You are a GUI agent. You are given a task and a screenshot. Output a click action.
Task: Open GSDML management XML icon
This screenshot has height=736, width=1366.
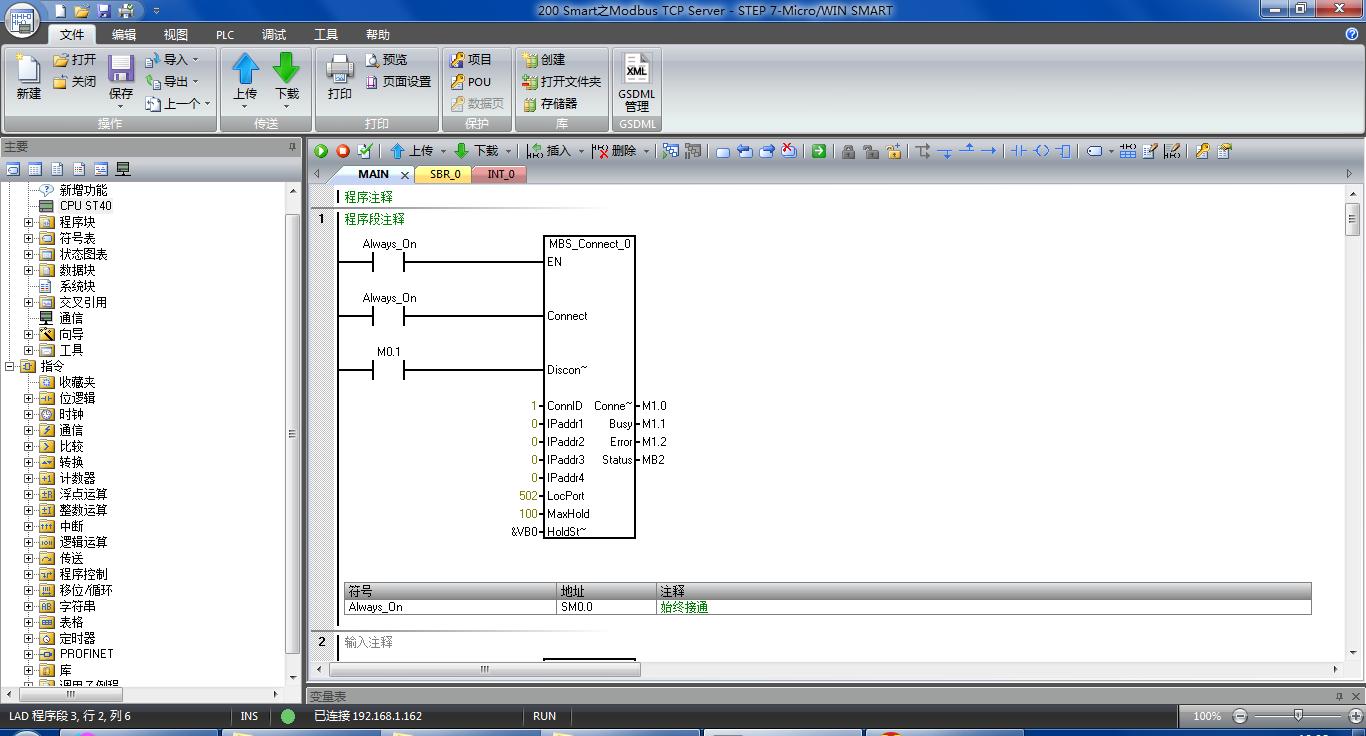click(637, 69)
